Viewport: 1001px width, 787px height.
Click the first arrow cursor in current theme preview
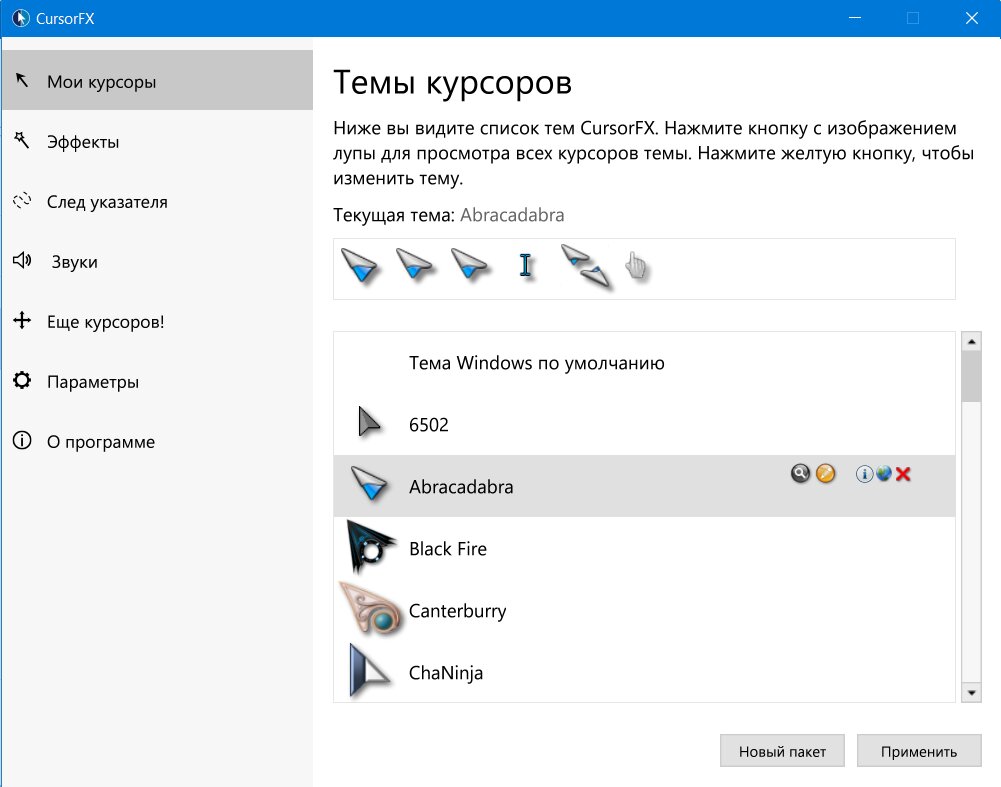click(x=359, y=266)
